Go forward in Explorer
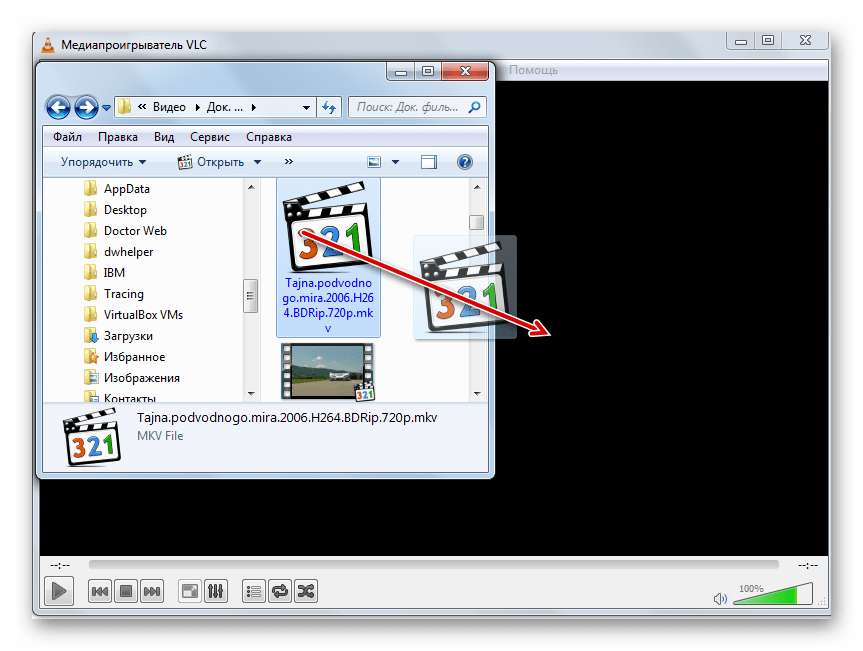863x651 pixels. [x=86, y=107]
